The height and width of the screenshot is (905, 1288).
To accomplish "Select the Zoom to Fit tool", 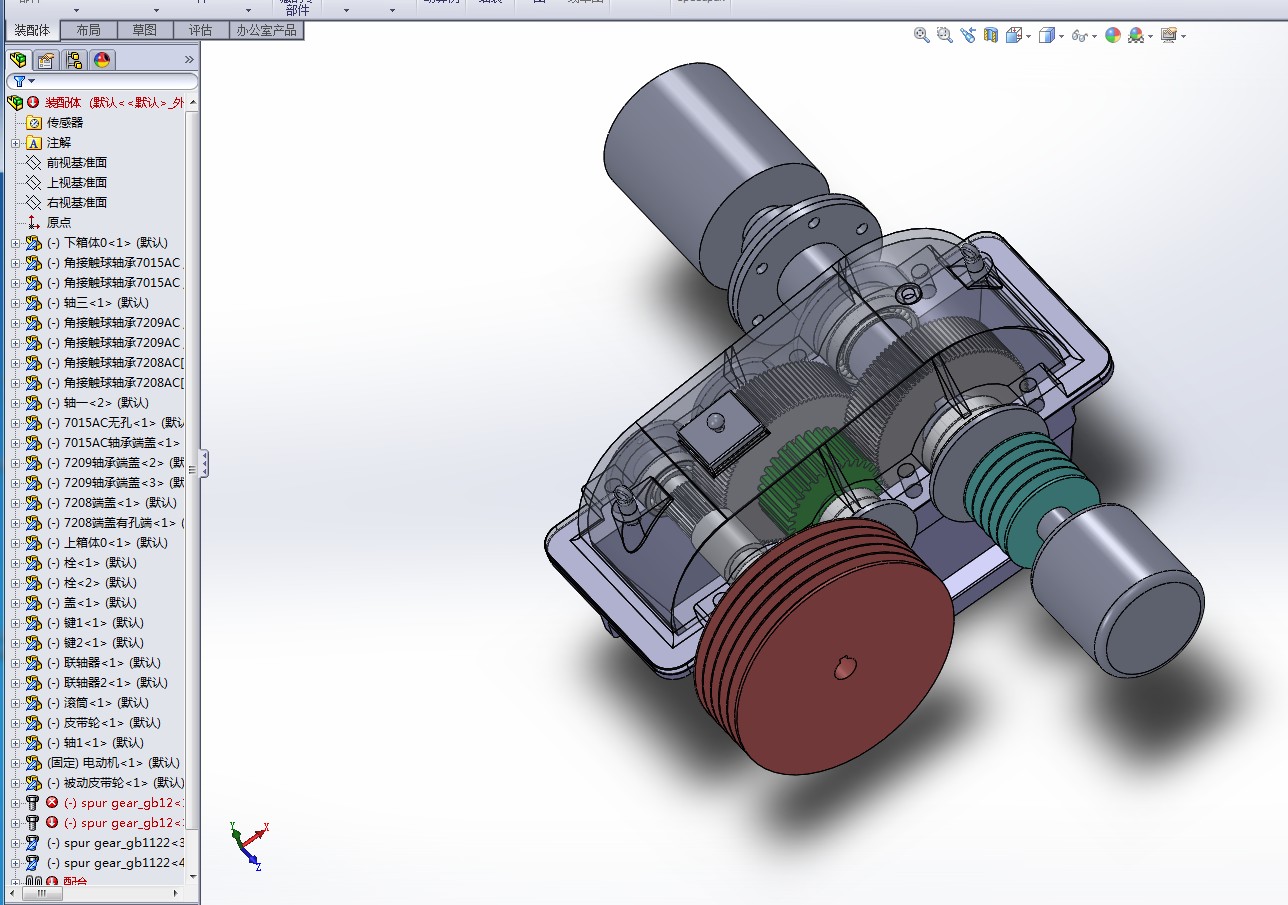I will (921, 35).
